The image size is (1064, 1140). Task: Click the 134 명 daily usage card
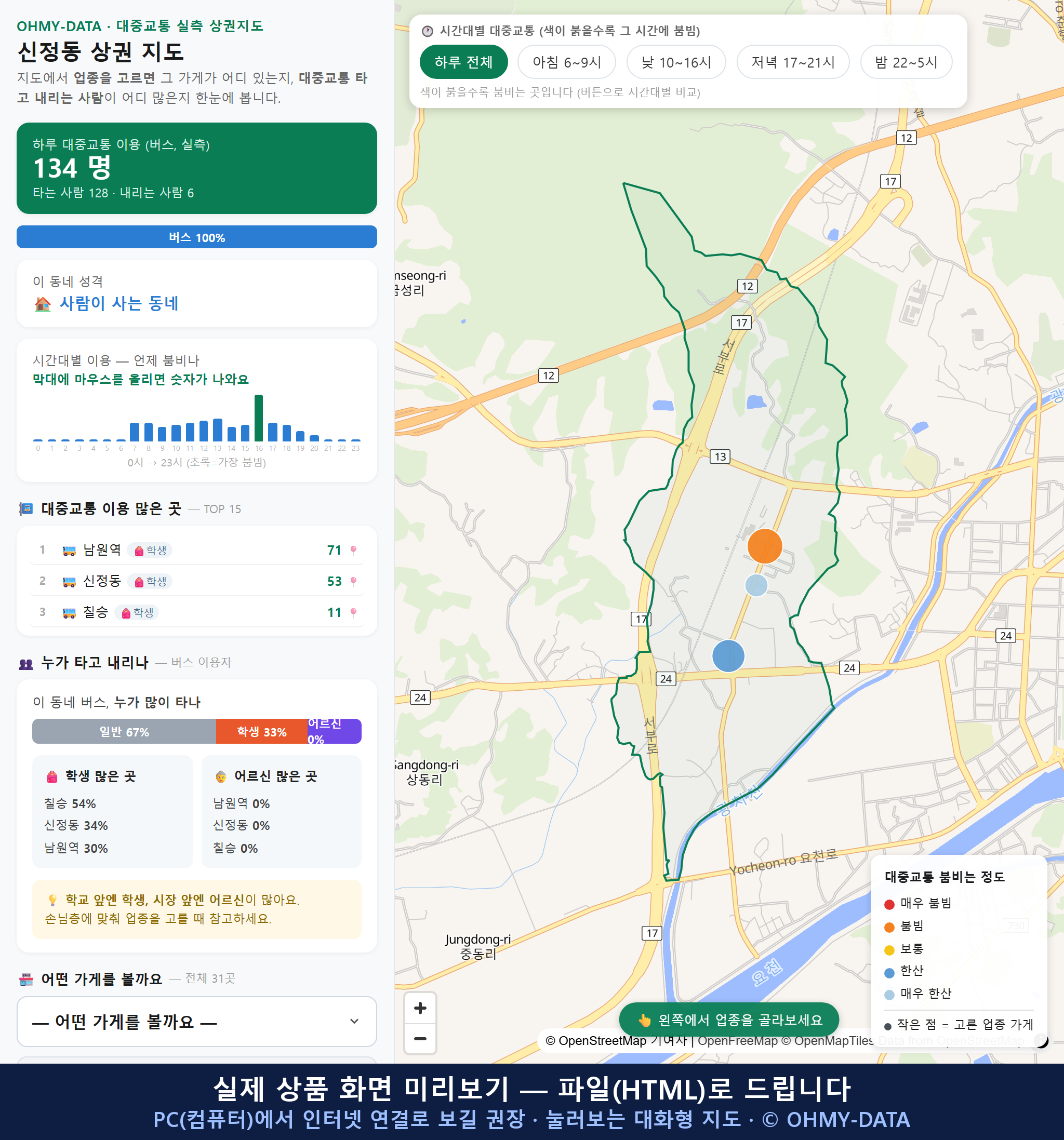[197, 168]
